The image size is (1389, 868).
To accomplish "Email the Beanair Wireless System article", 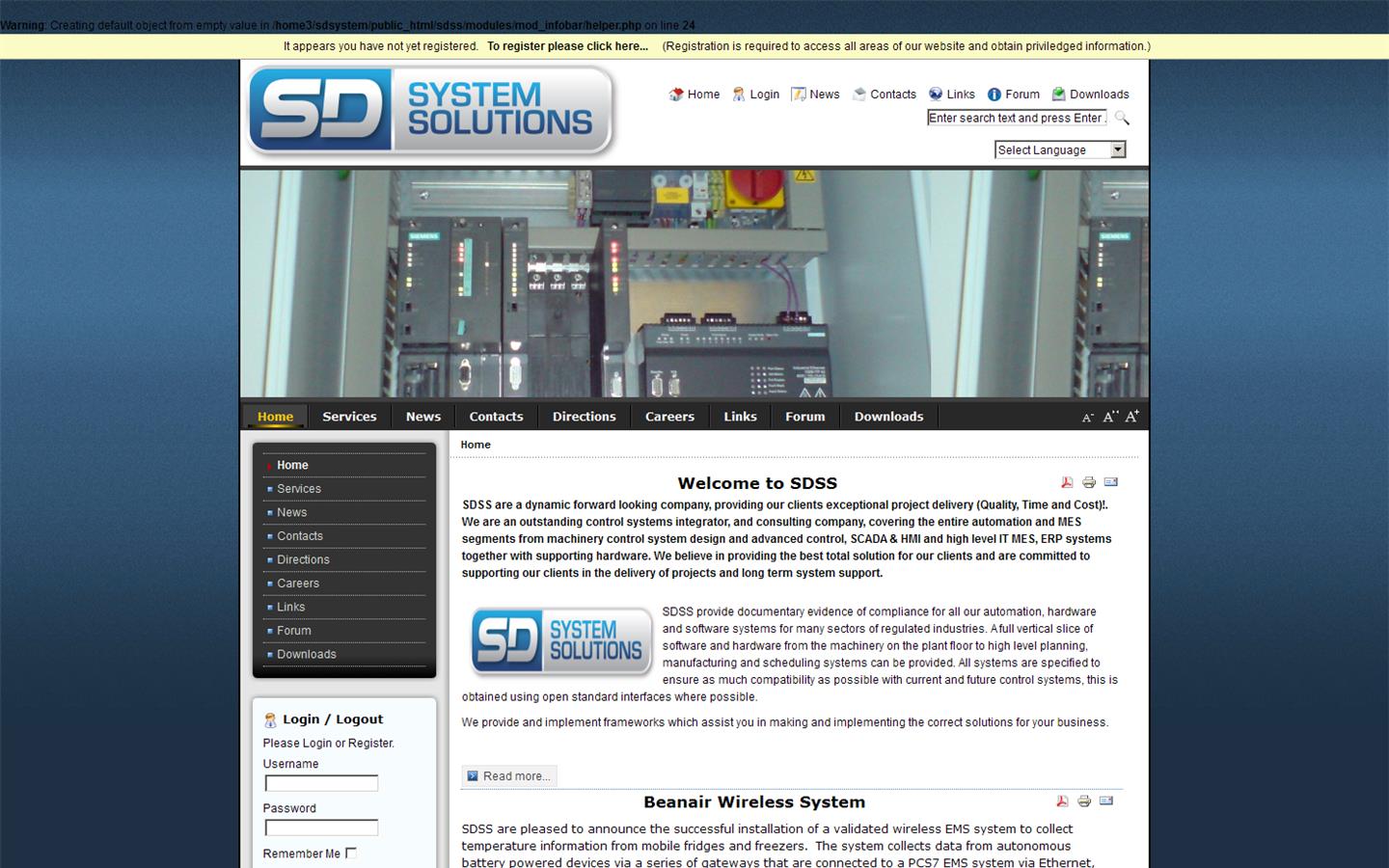I will click(1106, 801).
